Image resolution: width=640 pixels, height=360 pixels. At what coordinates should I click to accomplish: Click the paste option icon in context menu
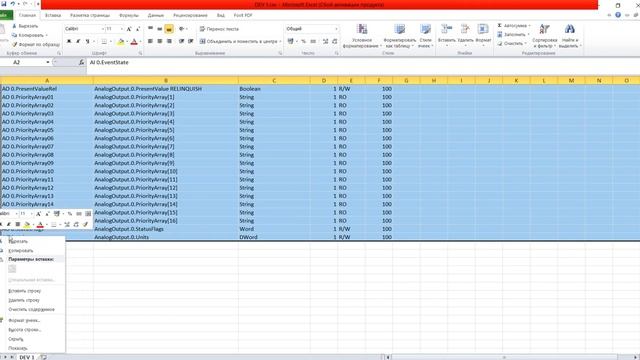click(x=12, y=269)
